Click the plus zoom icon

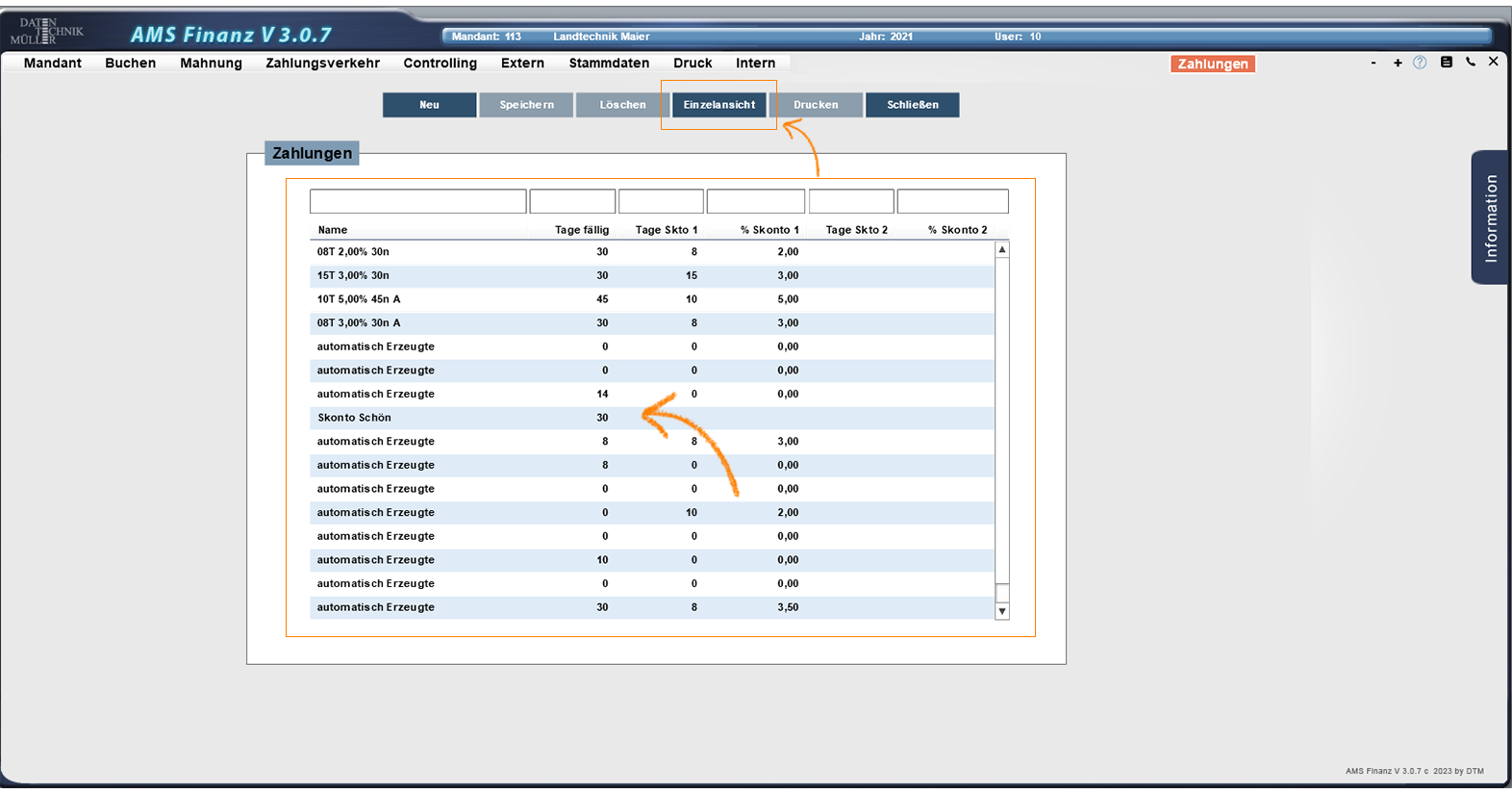click(1398, 63)
